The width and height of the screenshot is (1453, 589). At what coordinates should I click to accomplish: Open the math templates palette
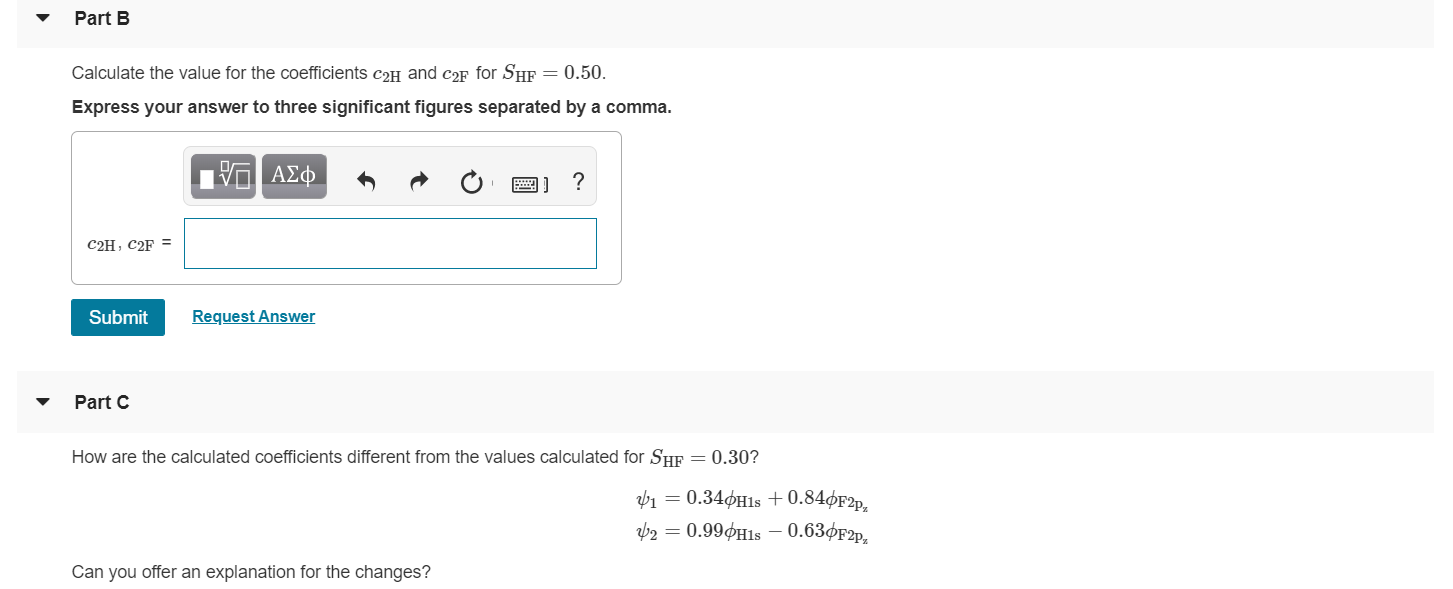point(221,176)
